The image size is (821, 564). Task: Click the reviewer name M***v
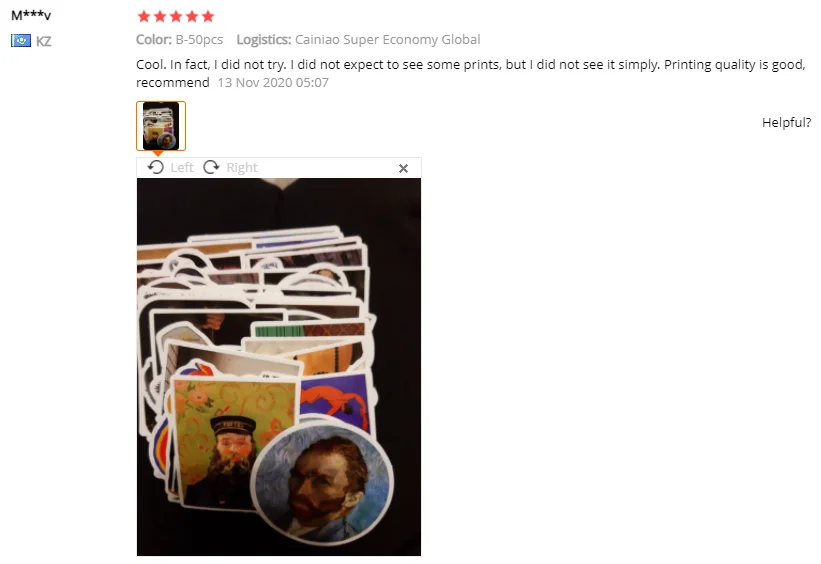[31, 15]
